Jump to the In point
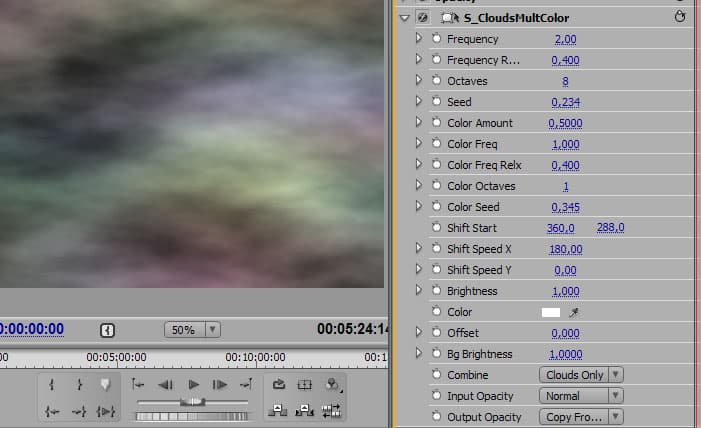Screen dimensions: 701x428 point(52,411)
